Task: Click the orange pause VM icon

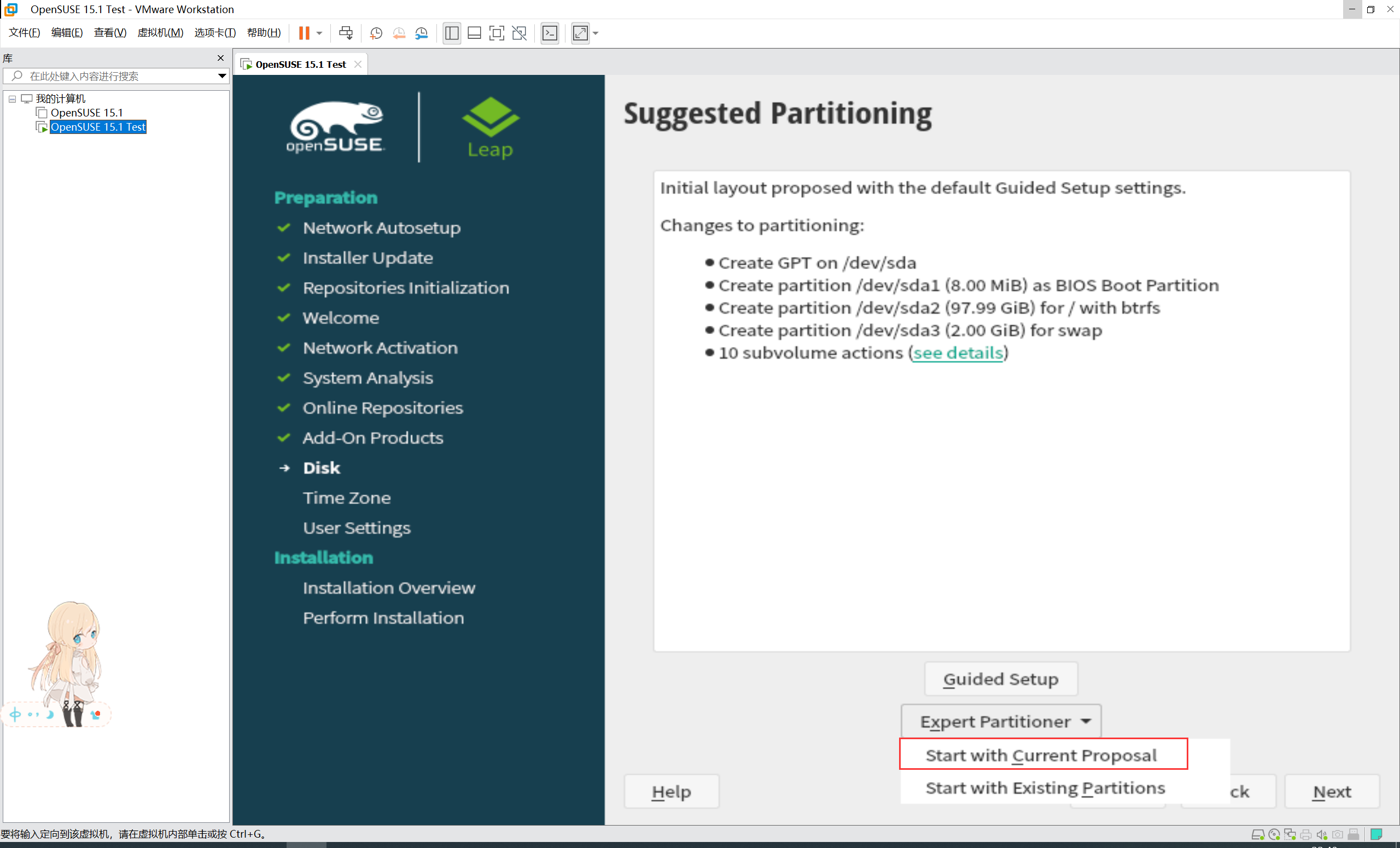Action: pos(304,33)
